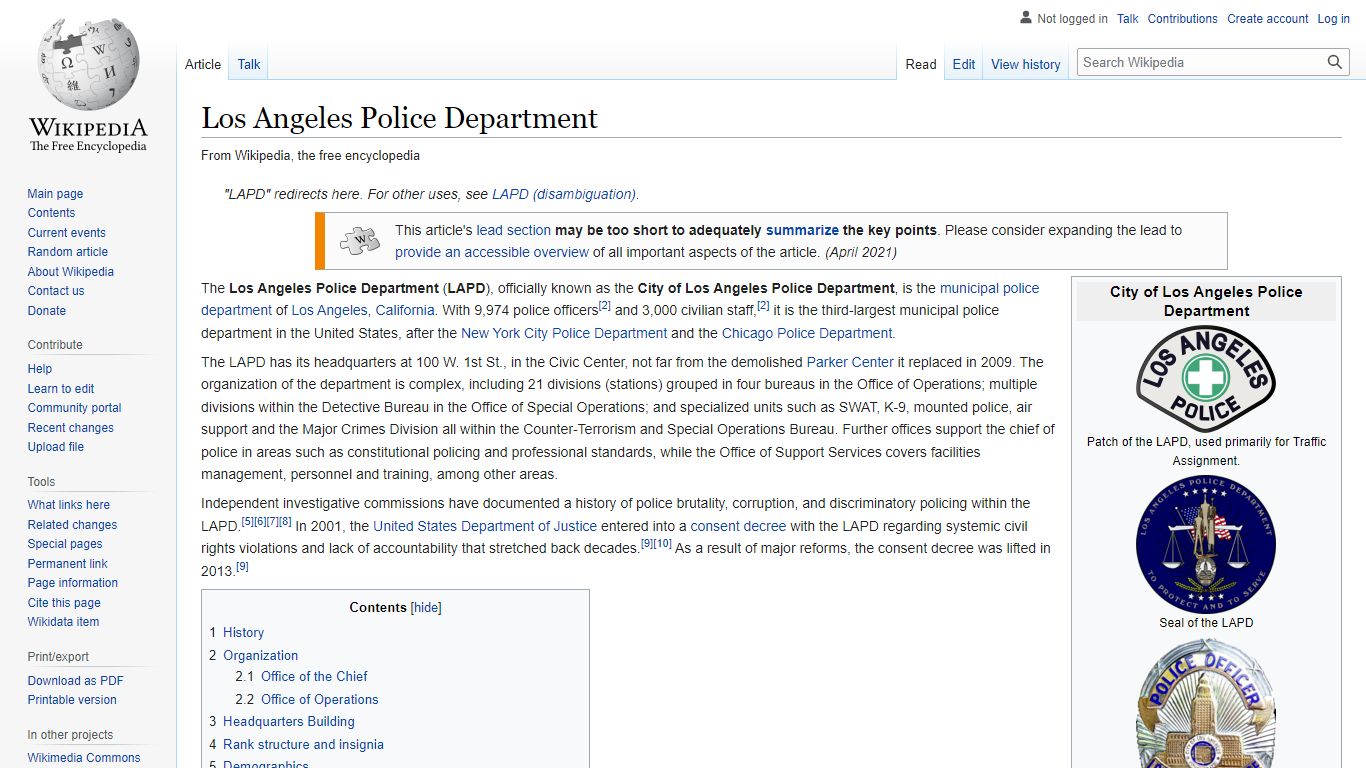Open the View history tab
The width and height of the screenshot is (1366, 768).
click(x=1026, y=64)
